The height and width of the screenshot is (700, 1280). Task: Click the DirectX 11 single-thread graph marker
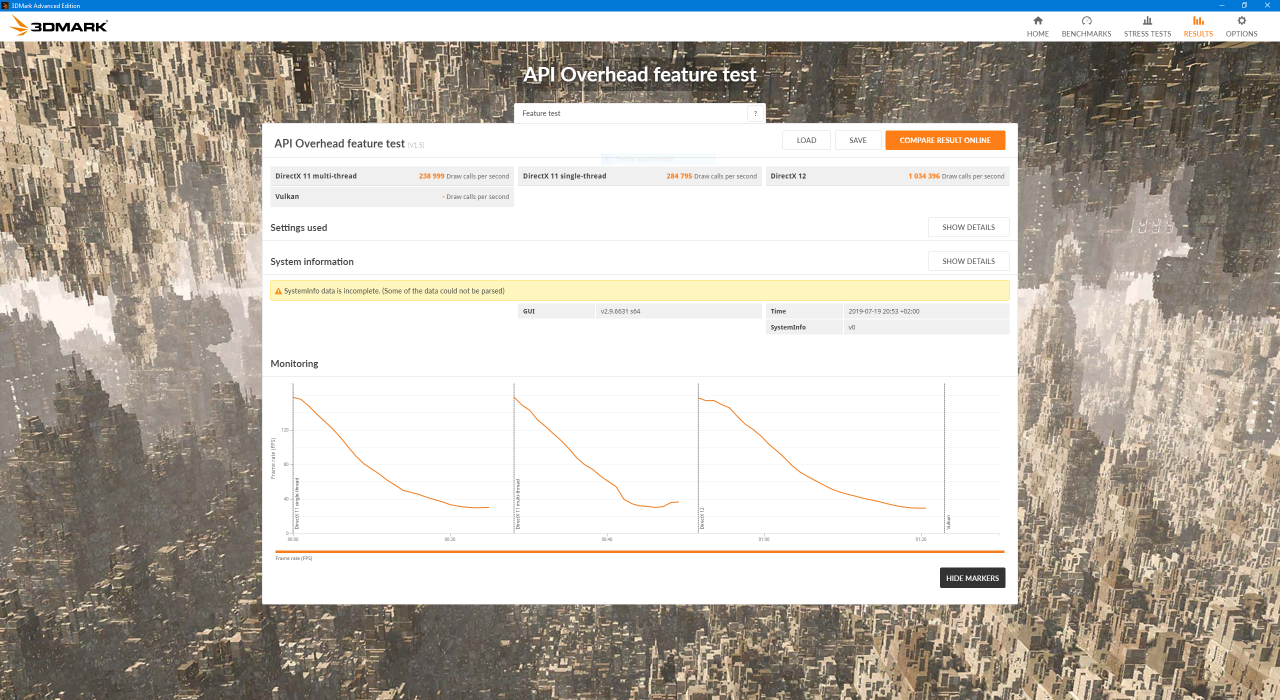pyautogui.click(x=296, y=505)
